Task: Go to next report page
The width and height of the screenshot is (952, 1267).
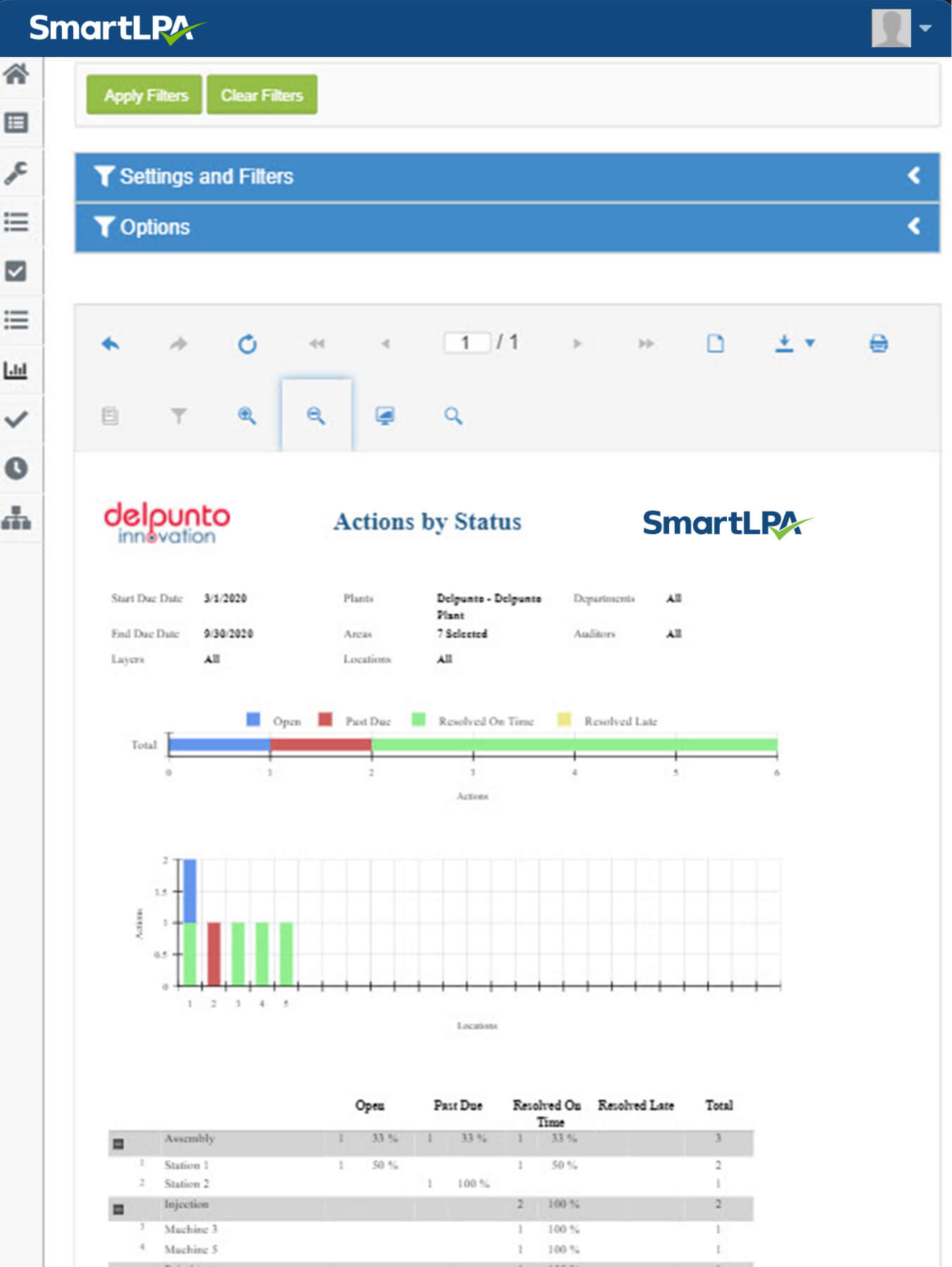Action: pyautogui.click(x=577, y=343)
